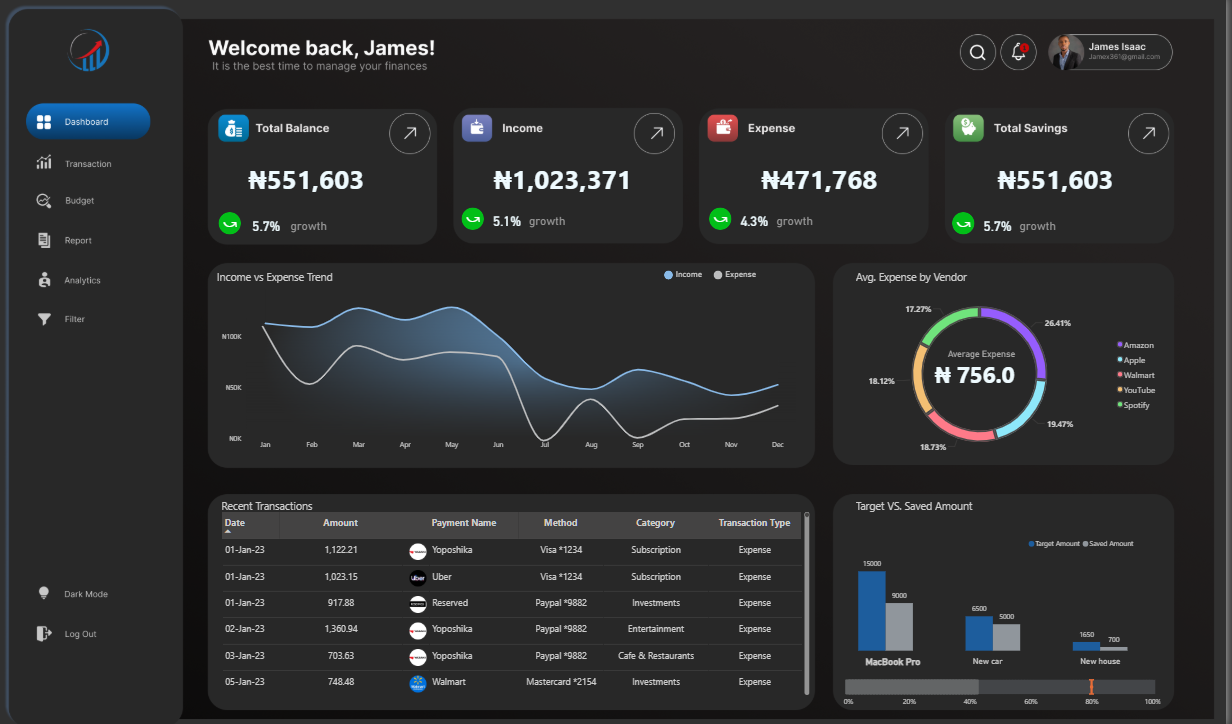Open the search magnifier button
Screen dimensions: 1232x724
click(x=978, y=52)
